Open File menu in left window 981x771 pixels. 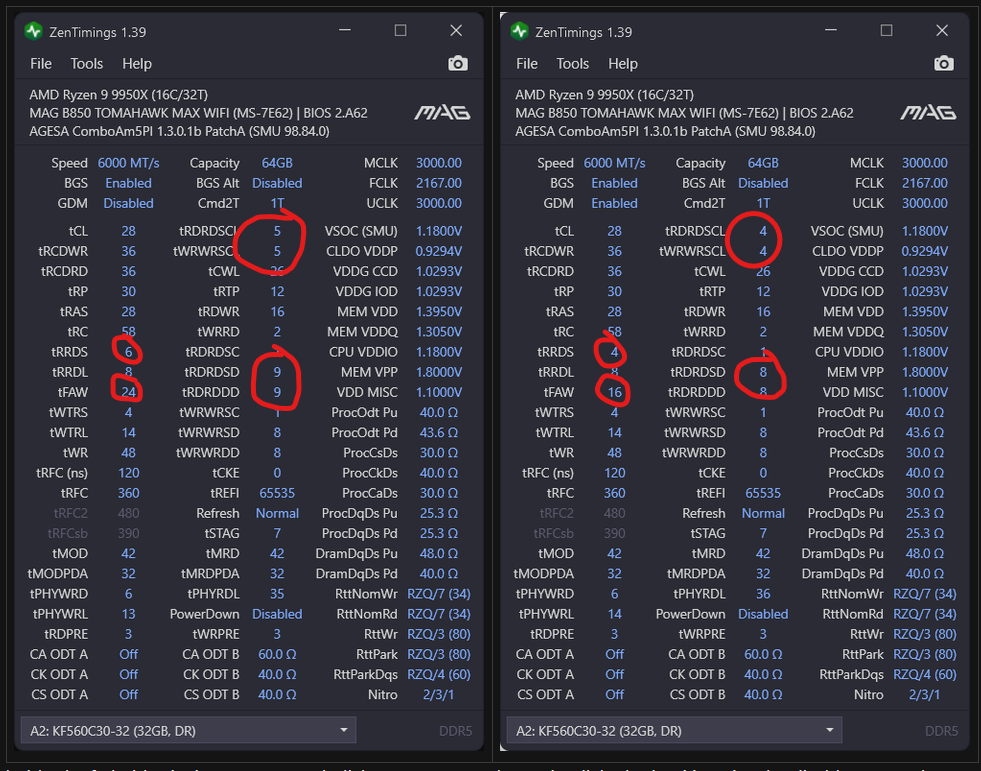(x=41, y=64)
